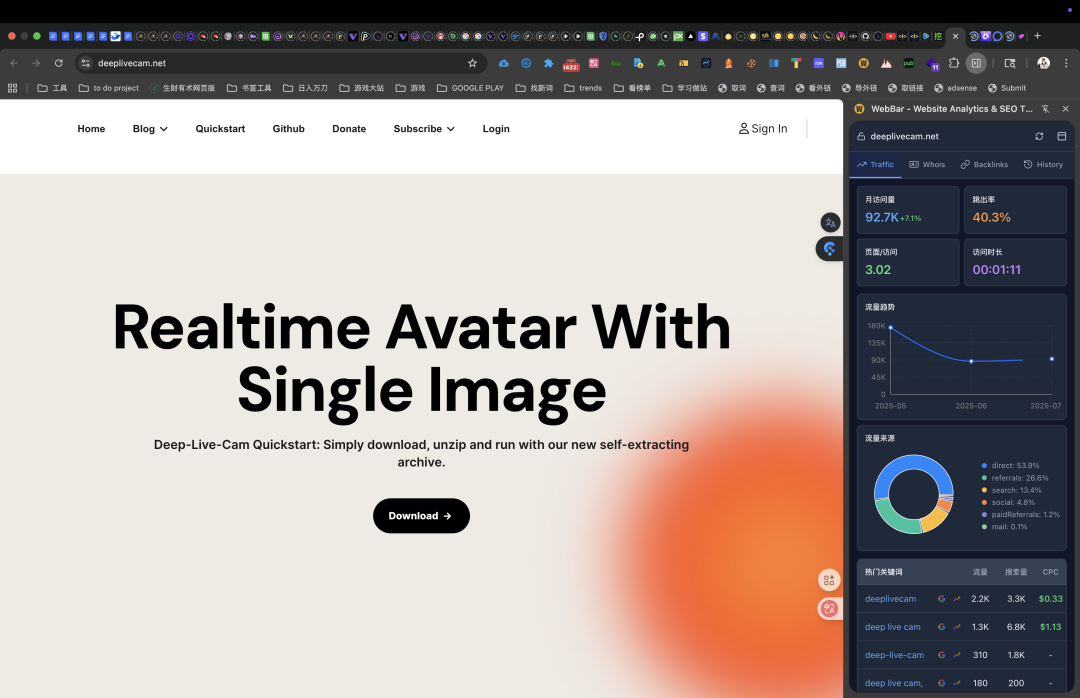Open the Github nav link
Viewport: 1080px width, 698px height.
pyautogui.click(x=289, y=129)
